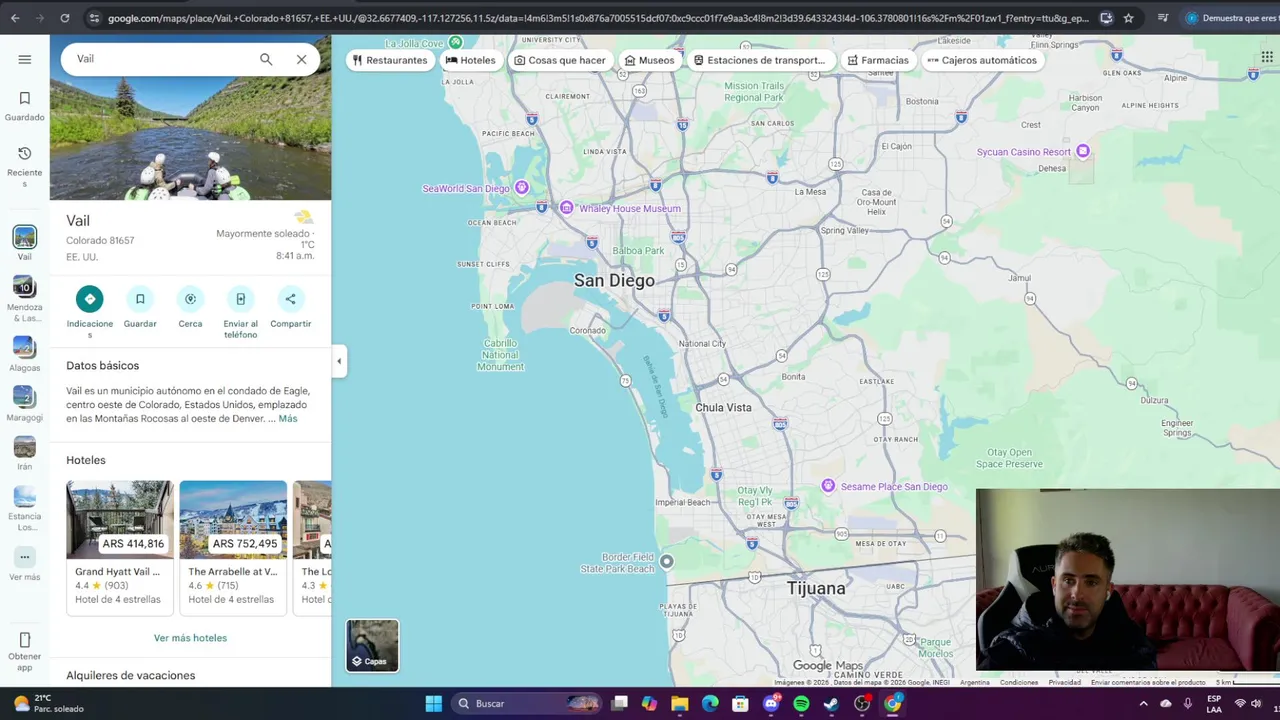Open Maragogi recent item in sidebar
The width and height of the screenshot is (1280, 720).
[x=24, y=404]
